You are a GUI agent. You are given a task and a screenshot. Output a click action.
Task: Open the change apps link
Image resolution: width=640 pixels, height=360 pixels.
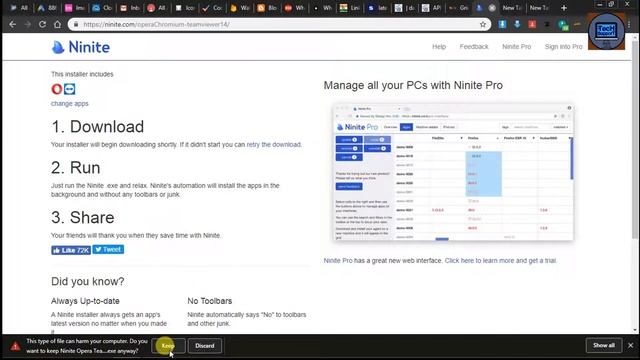pyautogui.click(x=70, y=104)
